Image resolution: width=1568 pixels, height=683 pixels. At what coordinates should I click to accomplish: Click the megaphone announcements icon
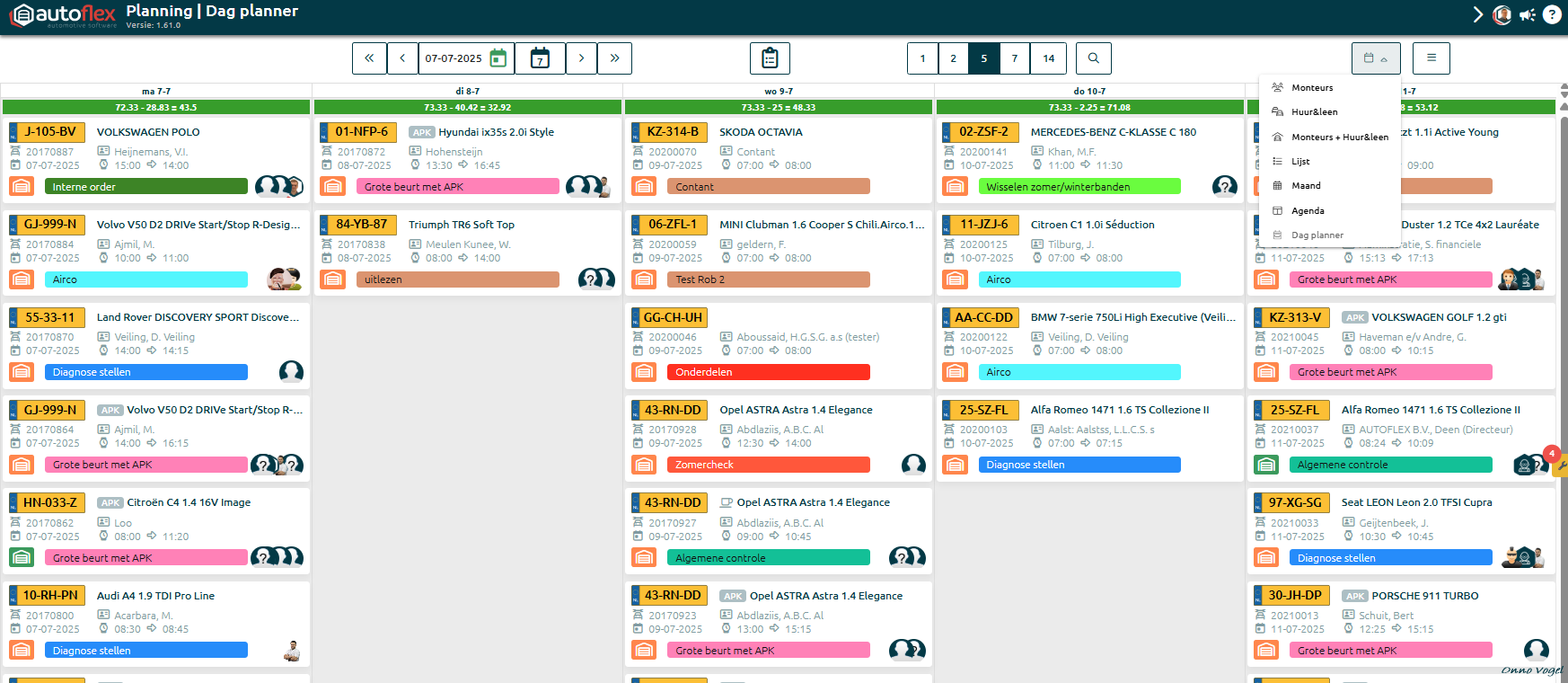point(1528,15)
